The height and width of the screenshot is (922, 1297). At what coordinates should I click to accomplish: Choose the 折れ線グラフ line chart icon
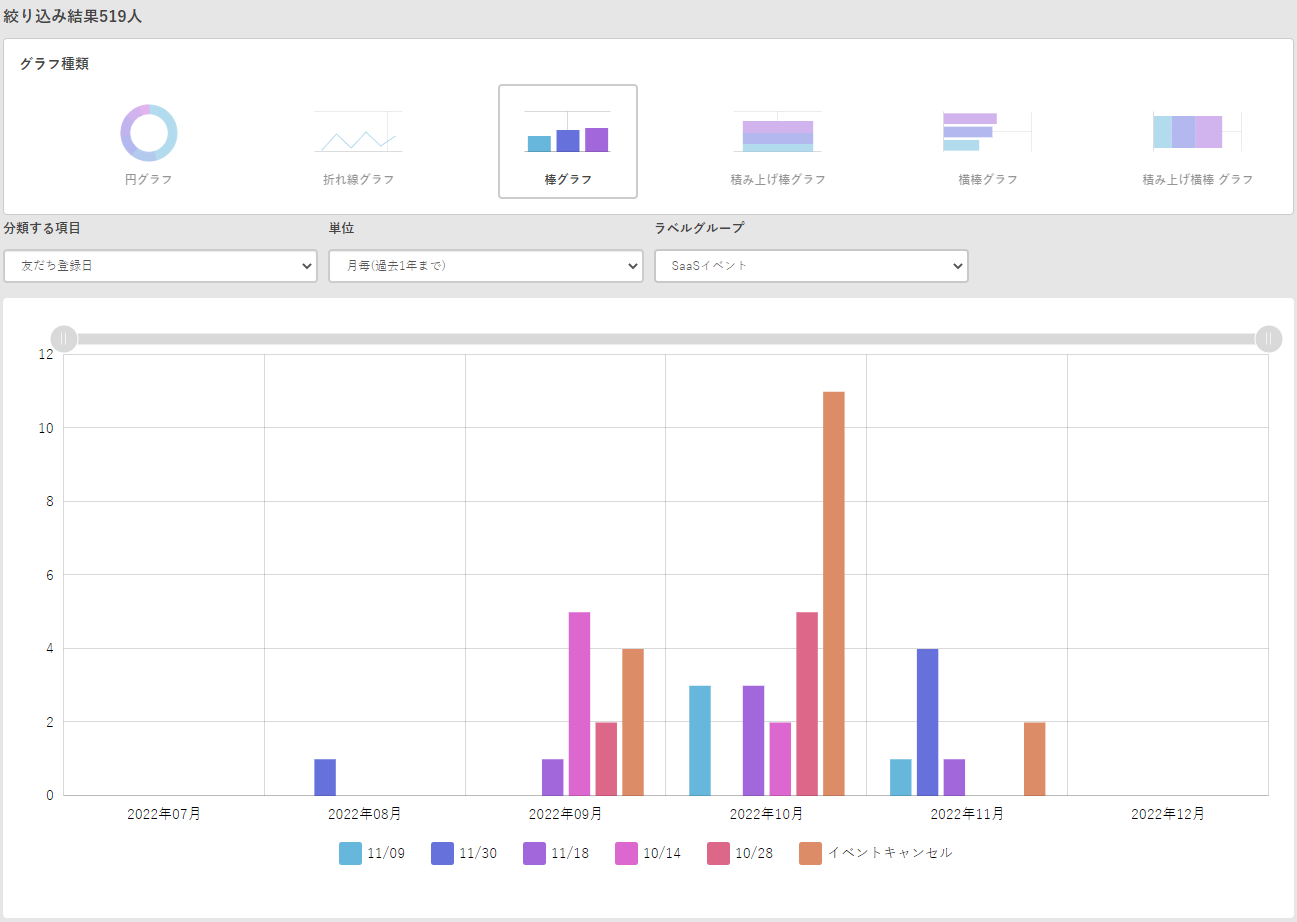coord(358,133)
